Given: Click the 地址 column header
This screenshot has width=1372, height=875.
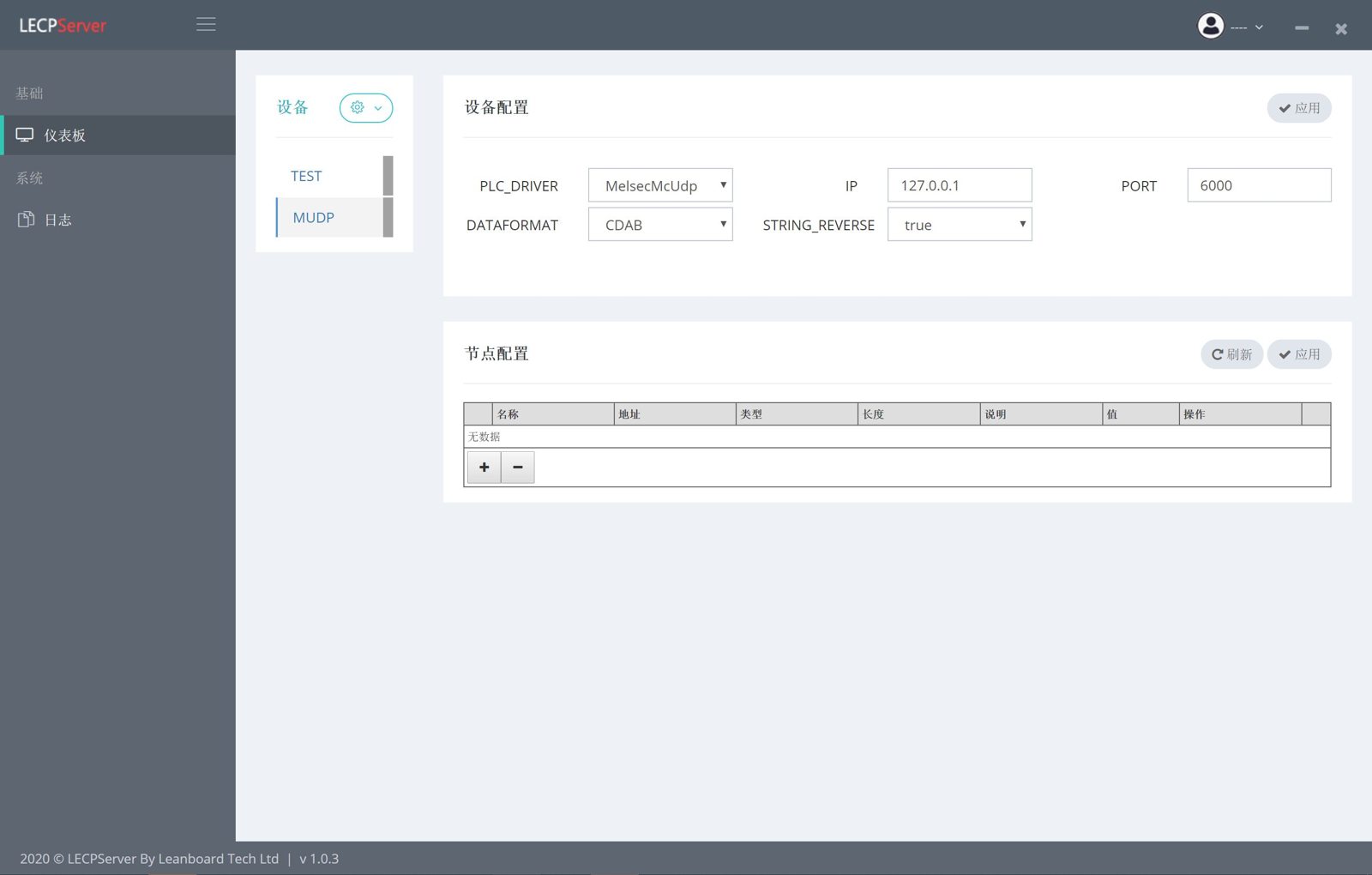Looking at the screenshot, I should coord(675,414).
